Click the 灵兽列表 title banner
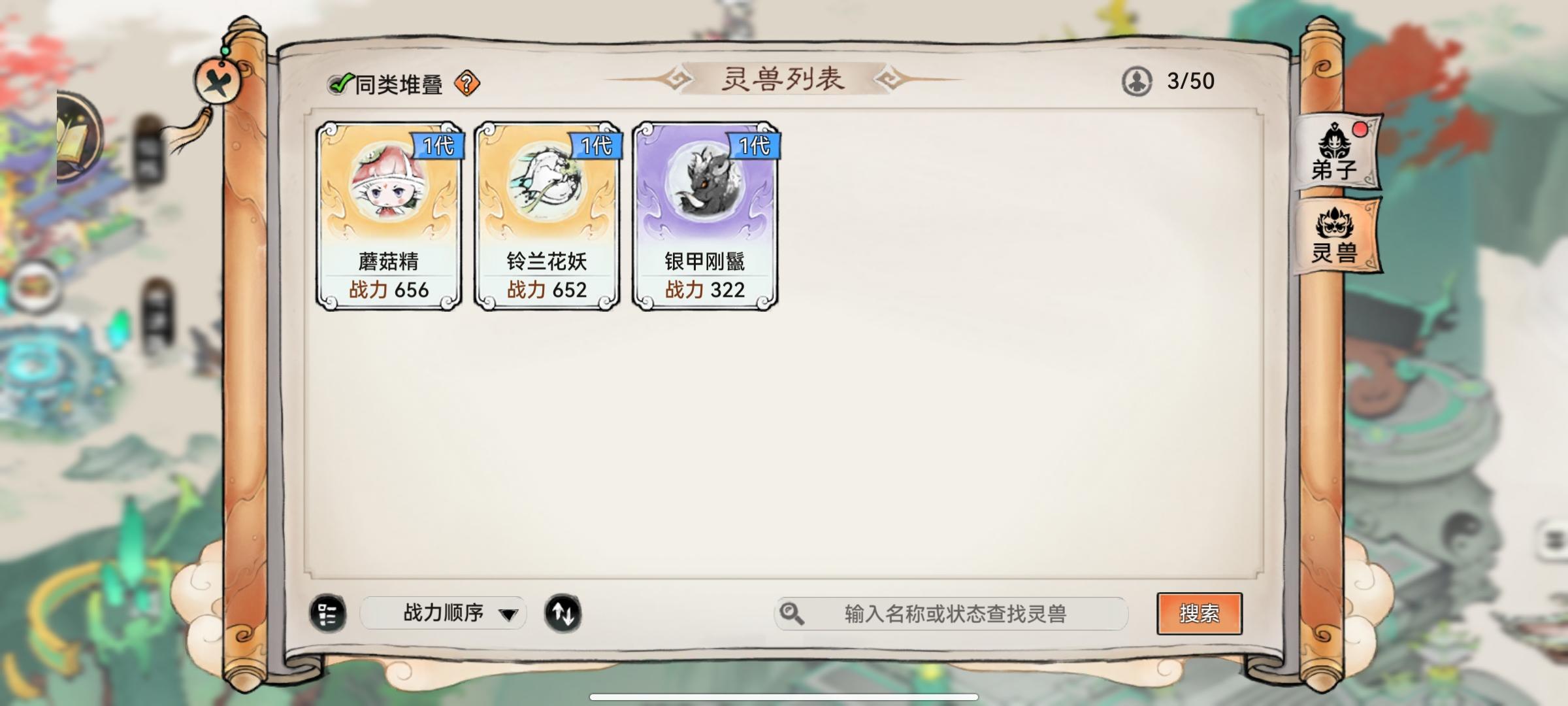The image size is (1568, 706). point(783,79)
